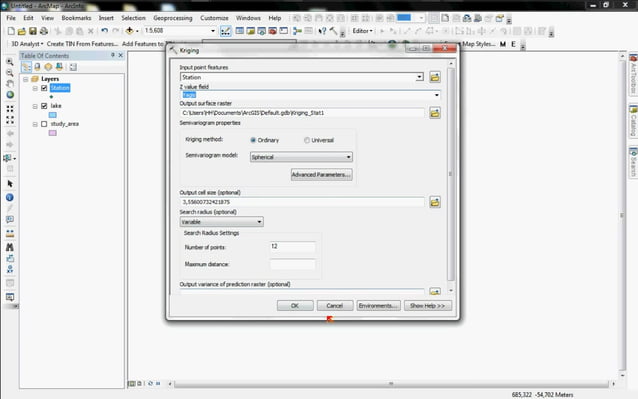Open the Bookmarks menu
The height and width of the screenshot is (399, 638).
[76, 18]
